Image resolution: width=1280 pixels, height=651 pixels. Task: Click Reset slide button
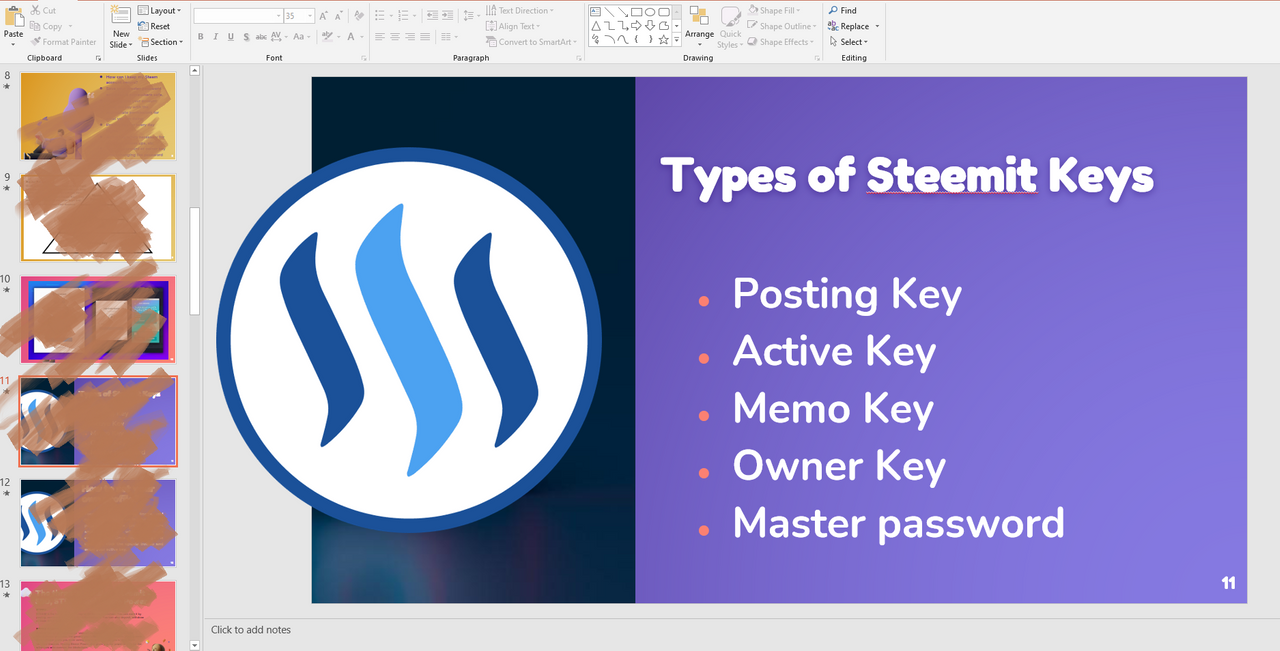(154, 26)
